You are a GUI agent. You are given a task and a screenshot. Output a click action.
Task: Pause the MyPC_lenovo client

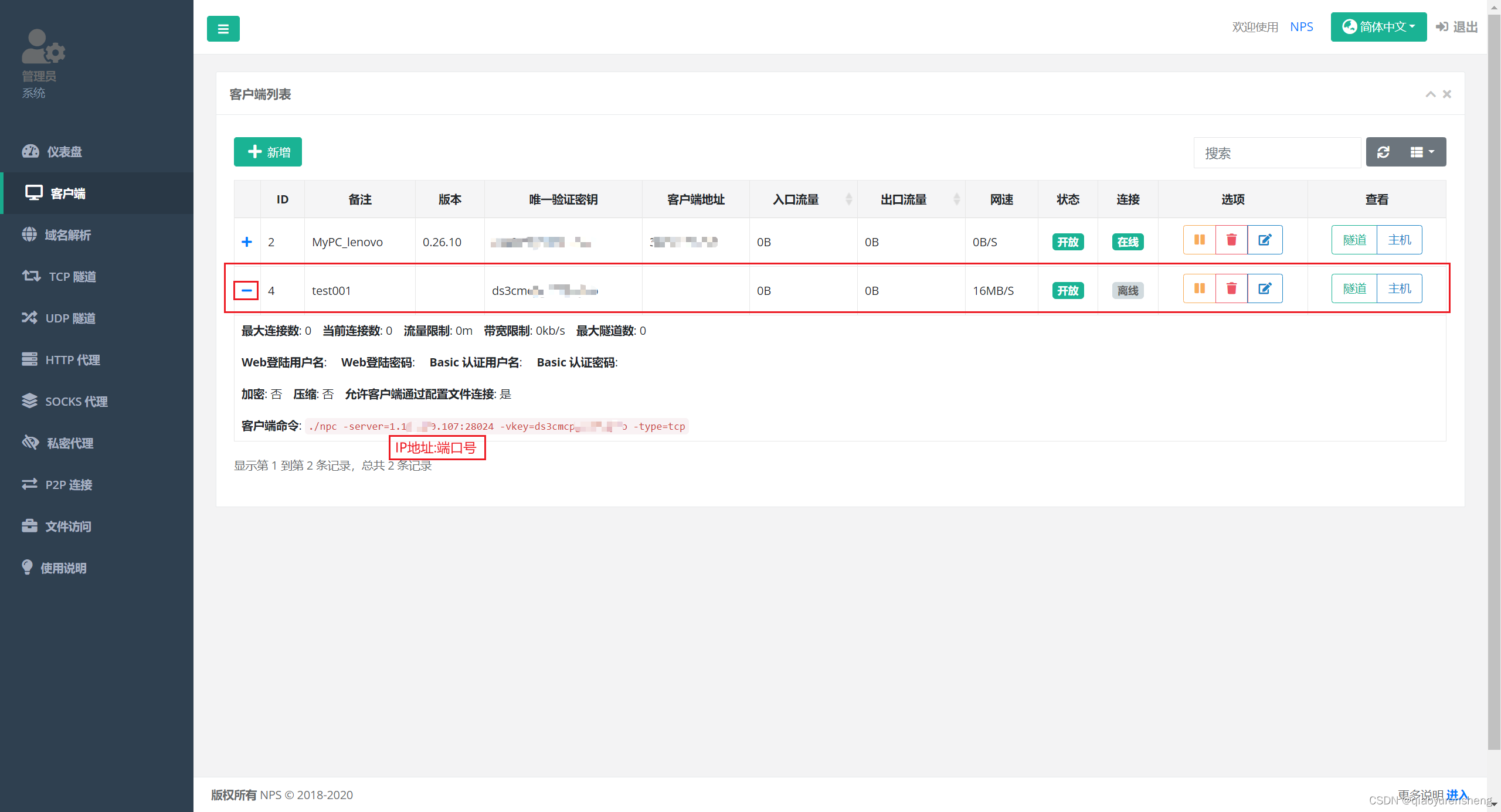pos(1199,240)
